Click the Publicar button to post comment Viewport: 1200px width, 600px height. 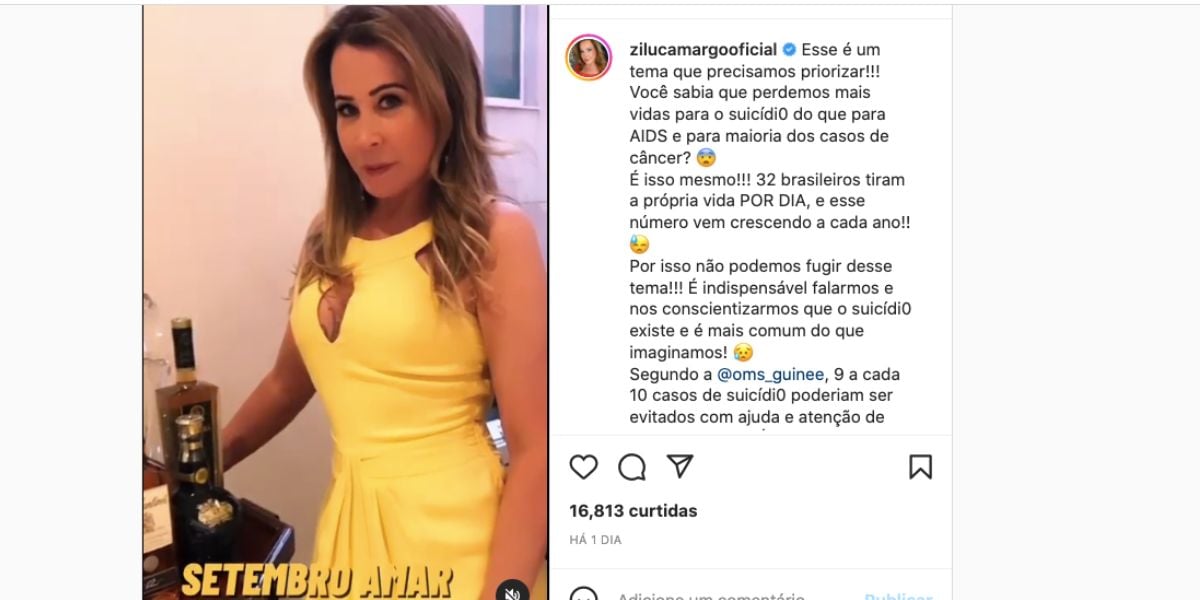pyautogui.click(x=899, y=597)
